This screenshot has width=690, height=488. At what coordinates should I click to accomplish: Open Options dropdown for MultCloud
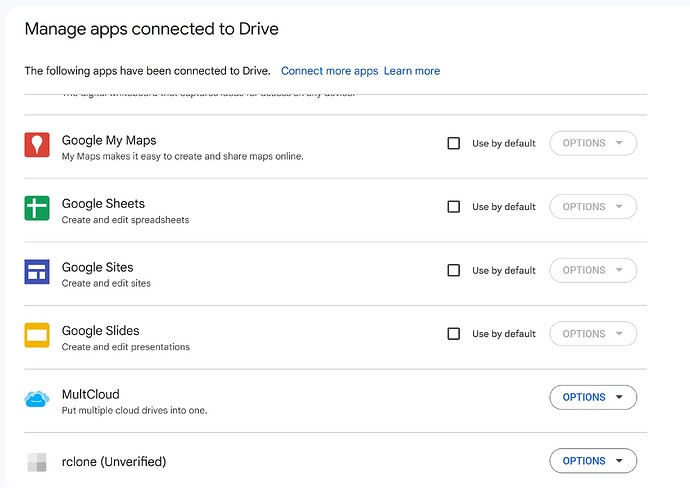[593, 397]
